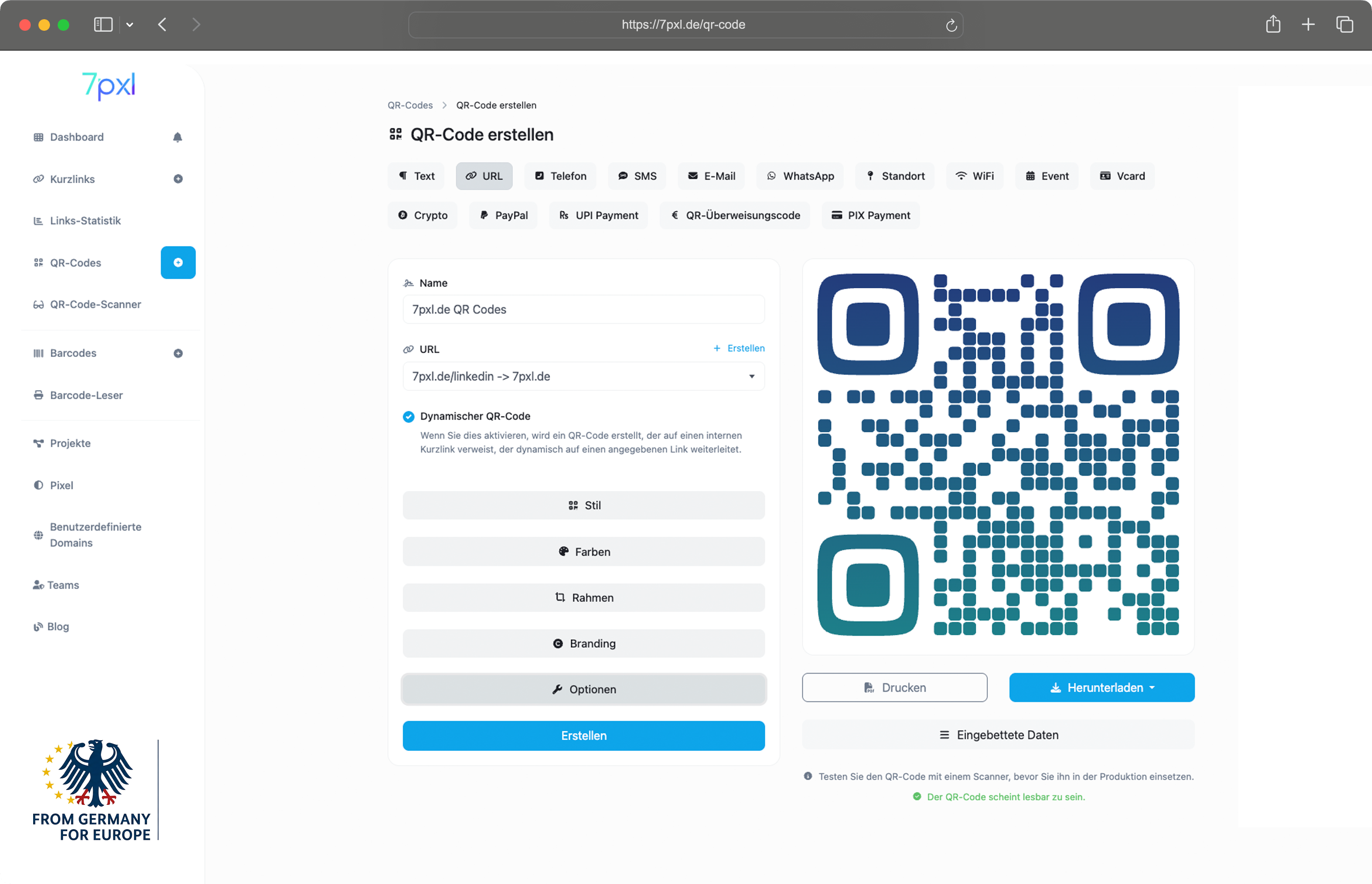
Task: Click the Erstellen button to create code
Action: (583, 736)
